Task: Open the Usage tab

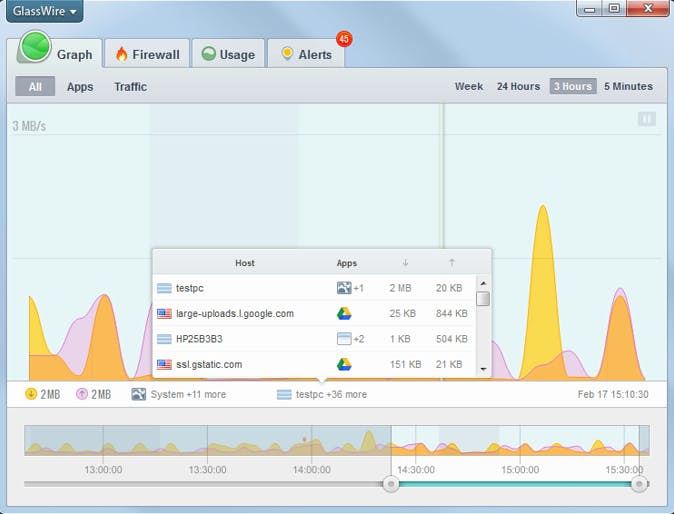Action: click(228, 54)
